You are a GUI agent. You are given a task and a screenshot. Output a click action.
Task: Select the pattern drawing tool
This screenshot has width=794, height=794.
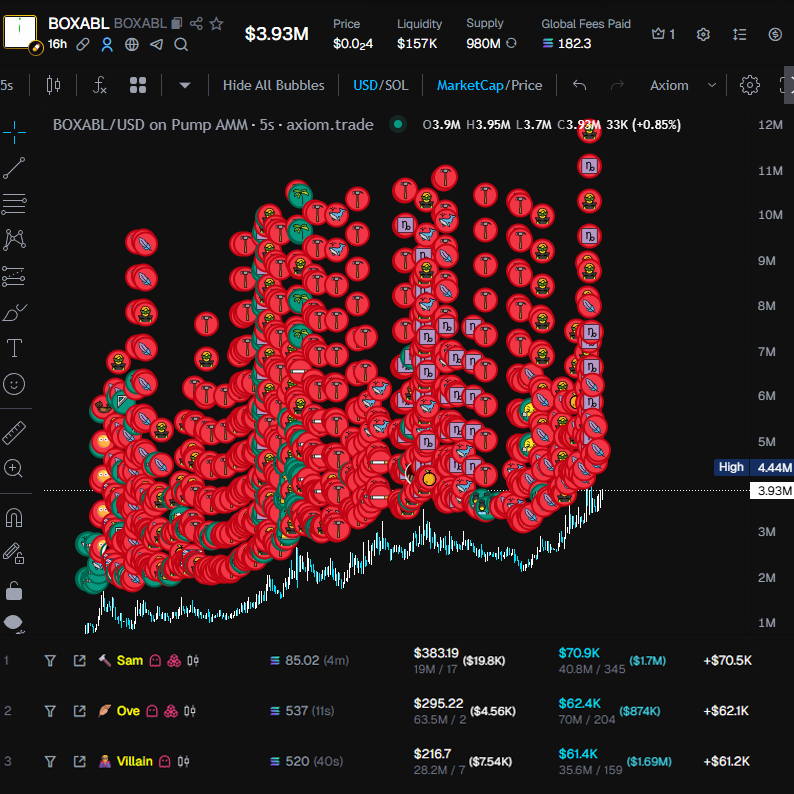(x=14, y=240)
